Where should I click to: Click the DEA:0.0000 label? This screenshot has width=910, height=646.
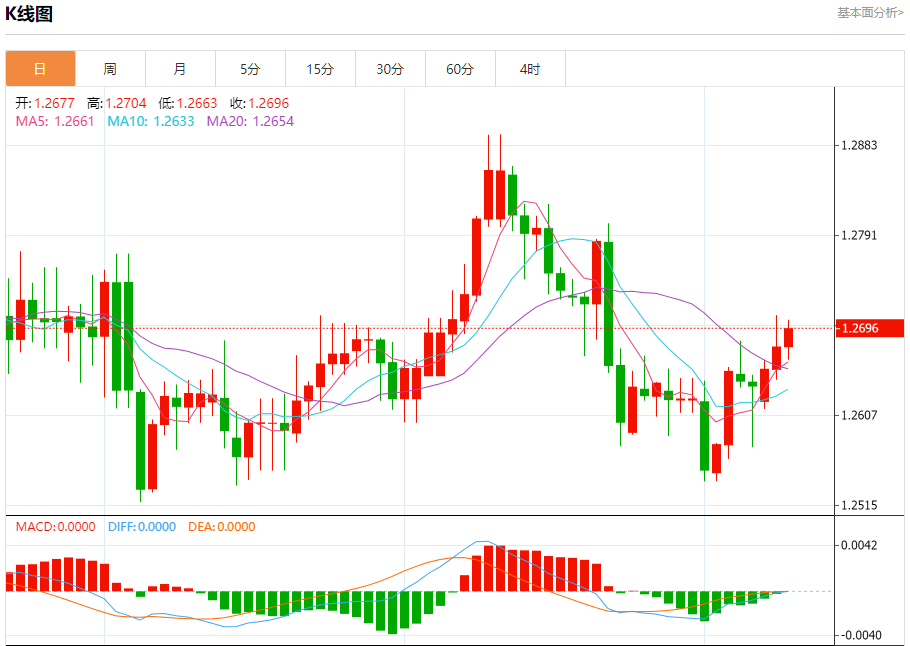(x=222, y=526)
